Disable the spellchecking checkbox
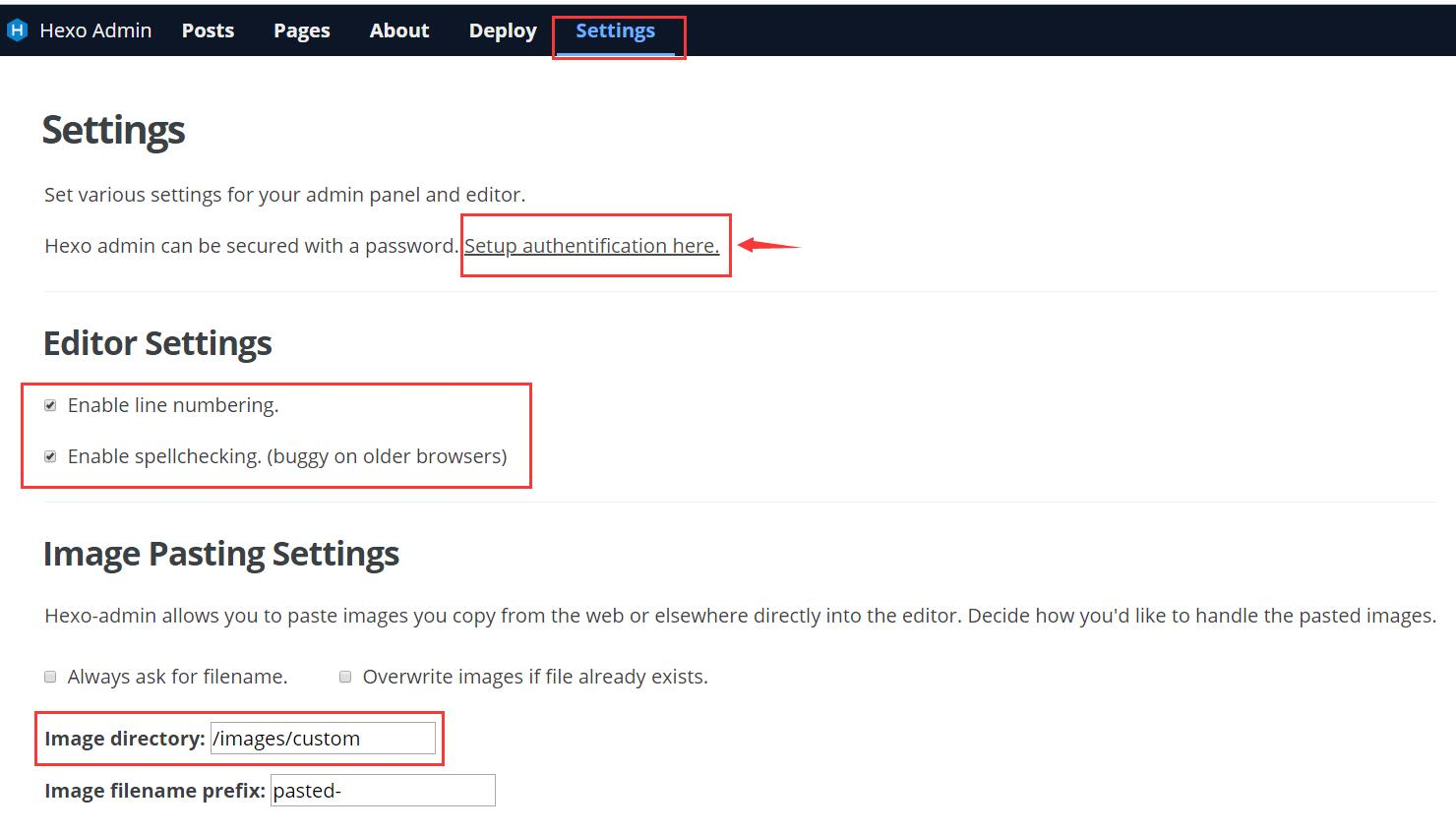This screenshot has width=1456, height=833. (x=50, y=456)
